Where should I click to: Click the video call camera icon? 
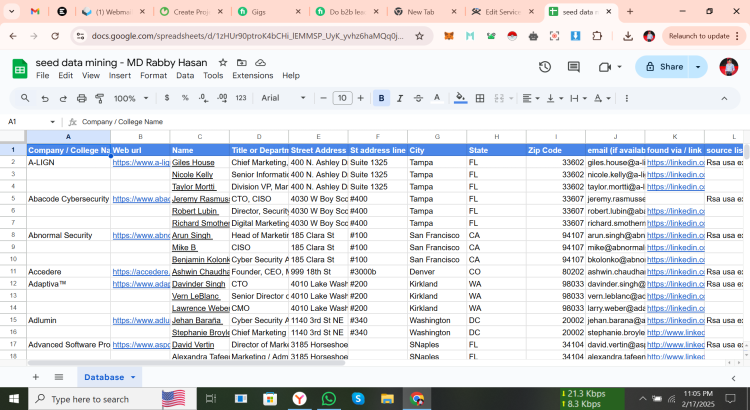coord(605,67)
